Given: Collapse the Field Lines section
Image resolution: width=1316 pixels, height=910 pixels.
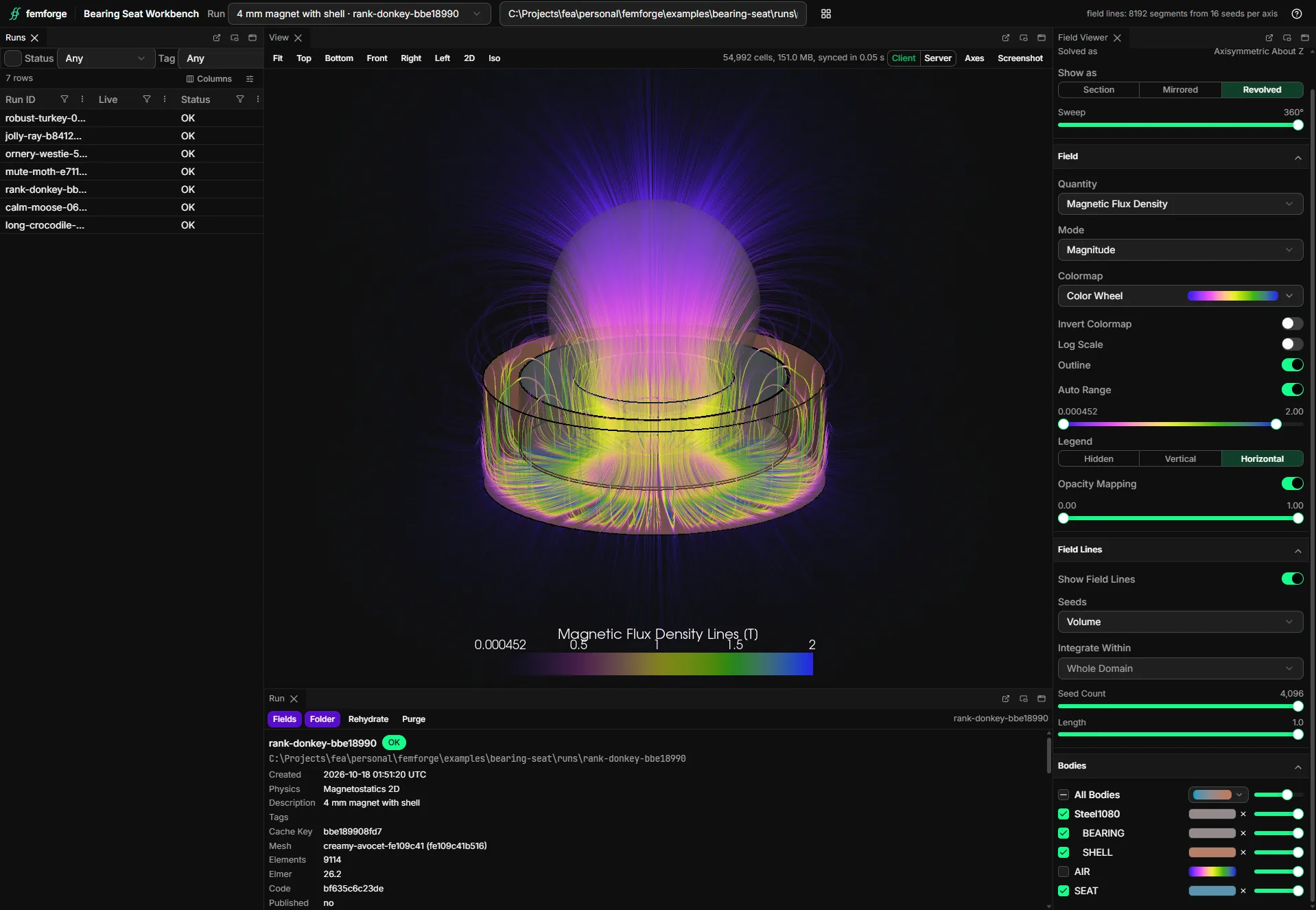Looking at the screenshot, I should [x=1298, y=550].
